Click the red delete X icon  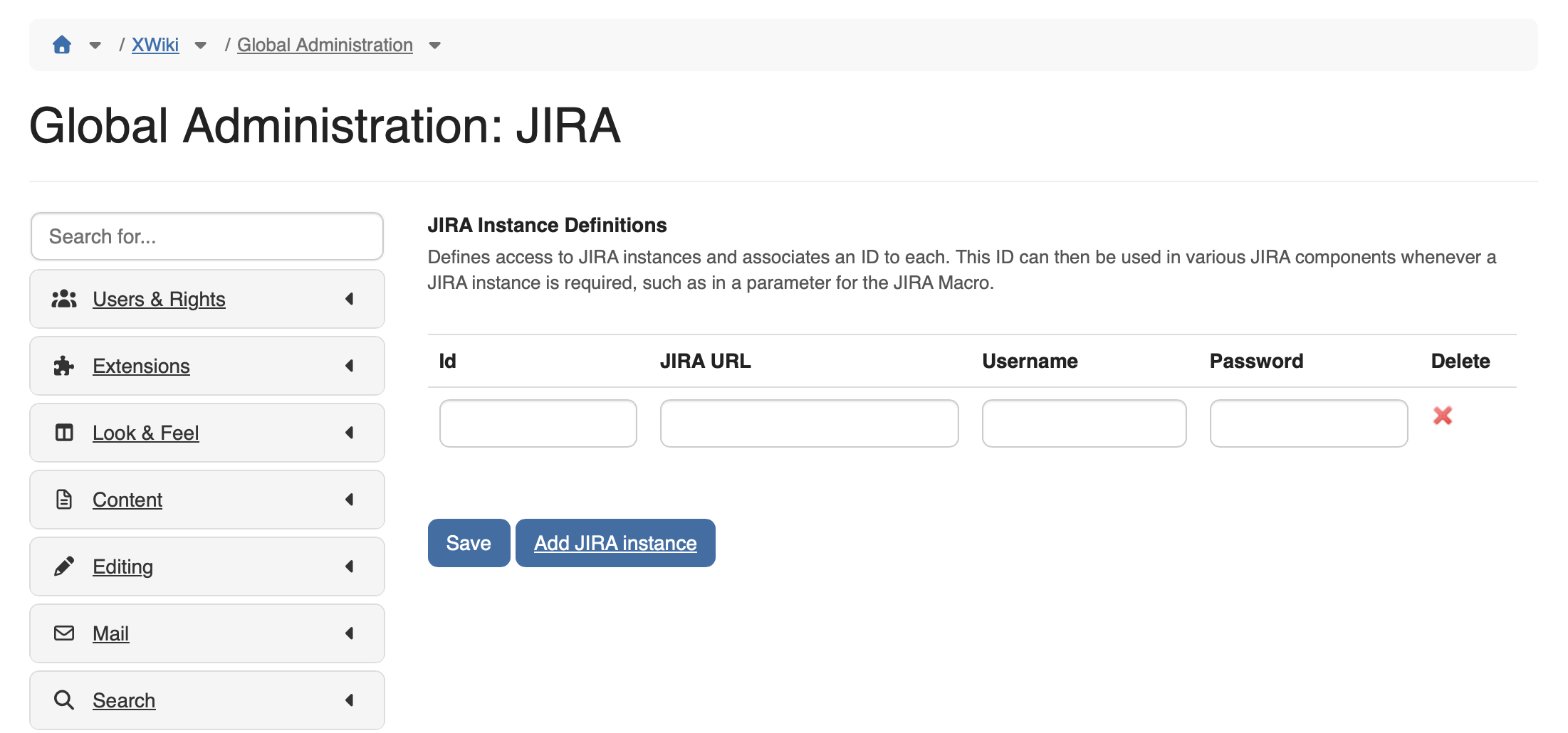point(1442,416)
